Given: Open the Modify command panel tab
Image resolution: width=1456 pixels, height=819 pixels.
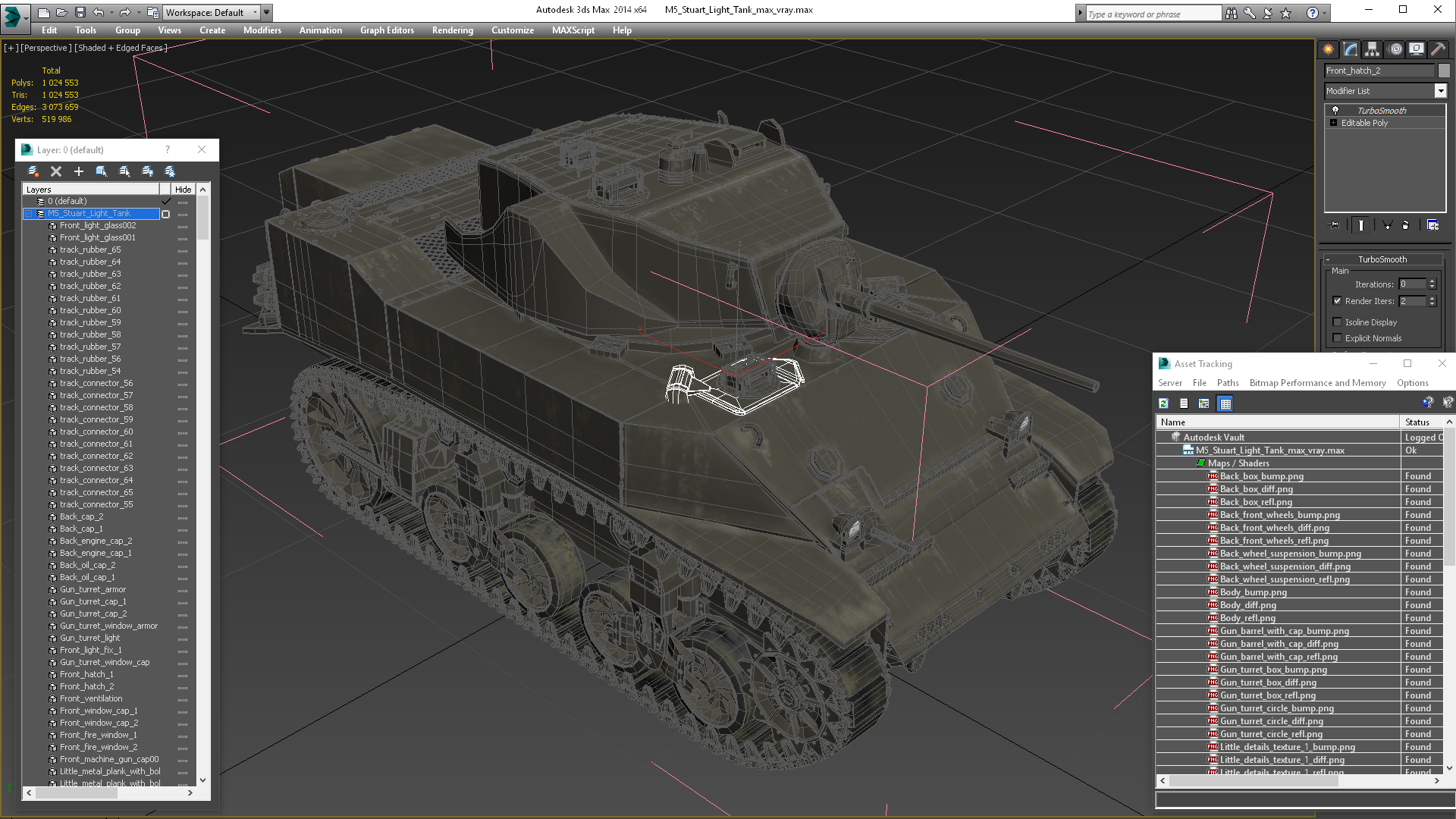Looking at the screenshot, I should point(1351,49).
